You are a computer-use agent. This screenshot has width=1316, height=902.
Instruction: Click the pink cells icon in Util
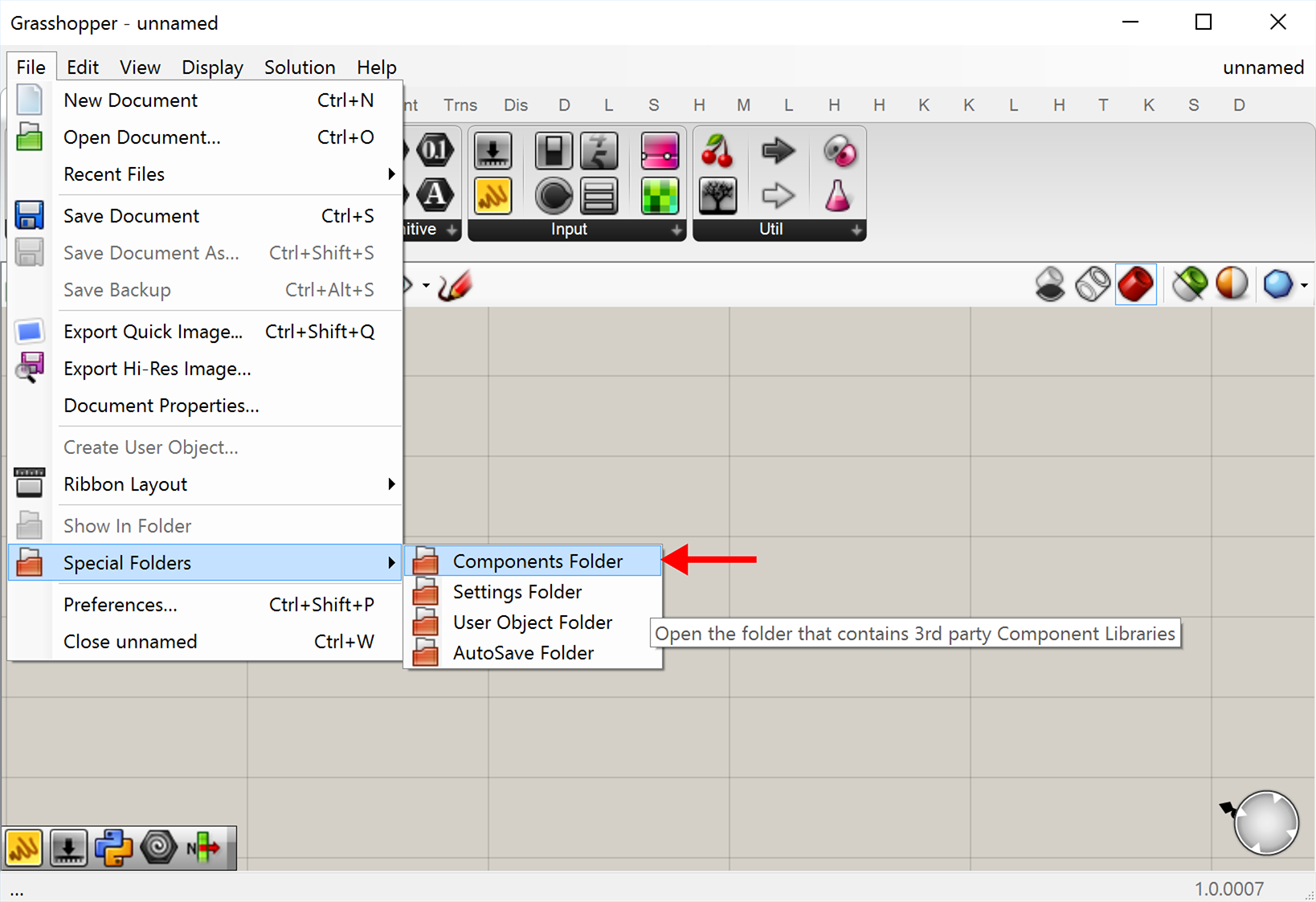pyautogui.click(x=840, y=151)
